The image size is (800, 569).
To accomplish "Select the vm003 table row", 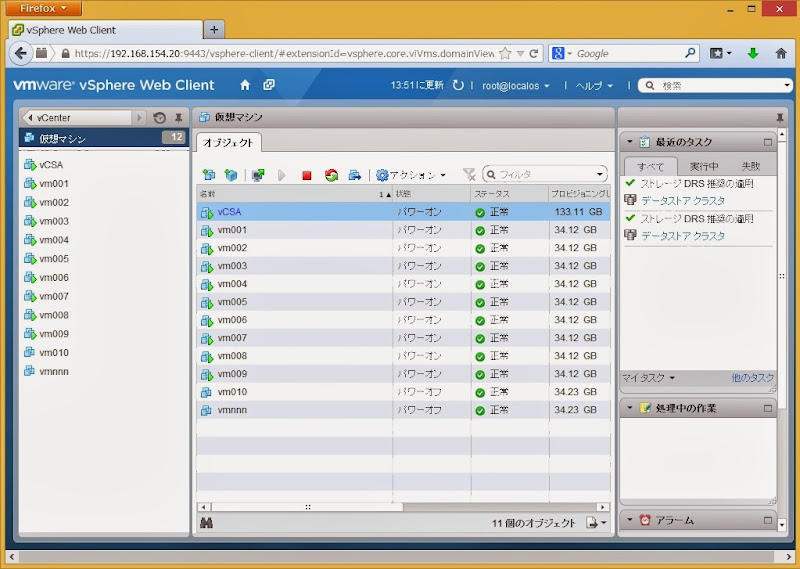I will tap(403, 266).
